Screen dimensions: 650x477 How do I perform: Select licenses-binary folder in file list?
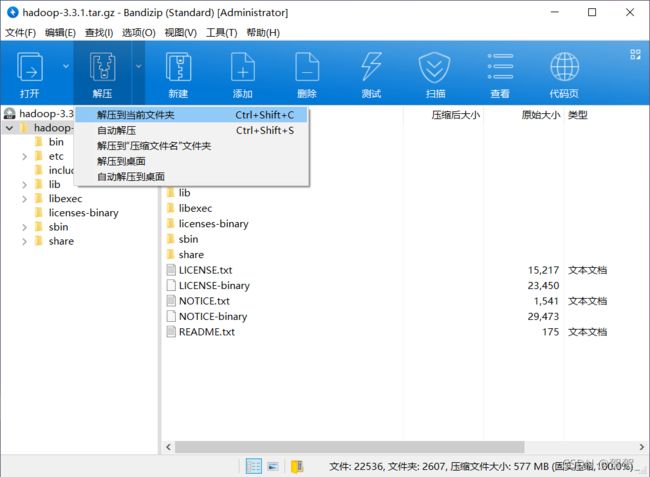207,224
